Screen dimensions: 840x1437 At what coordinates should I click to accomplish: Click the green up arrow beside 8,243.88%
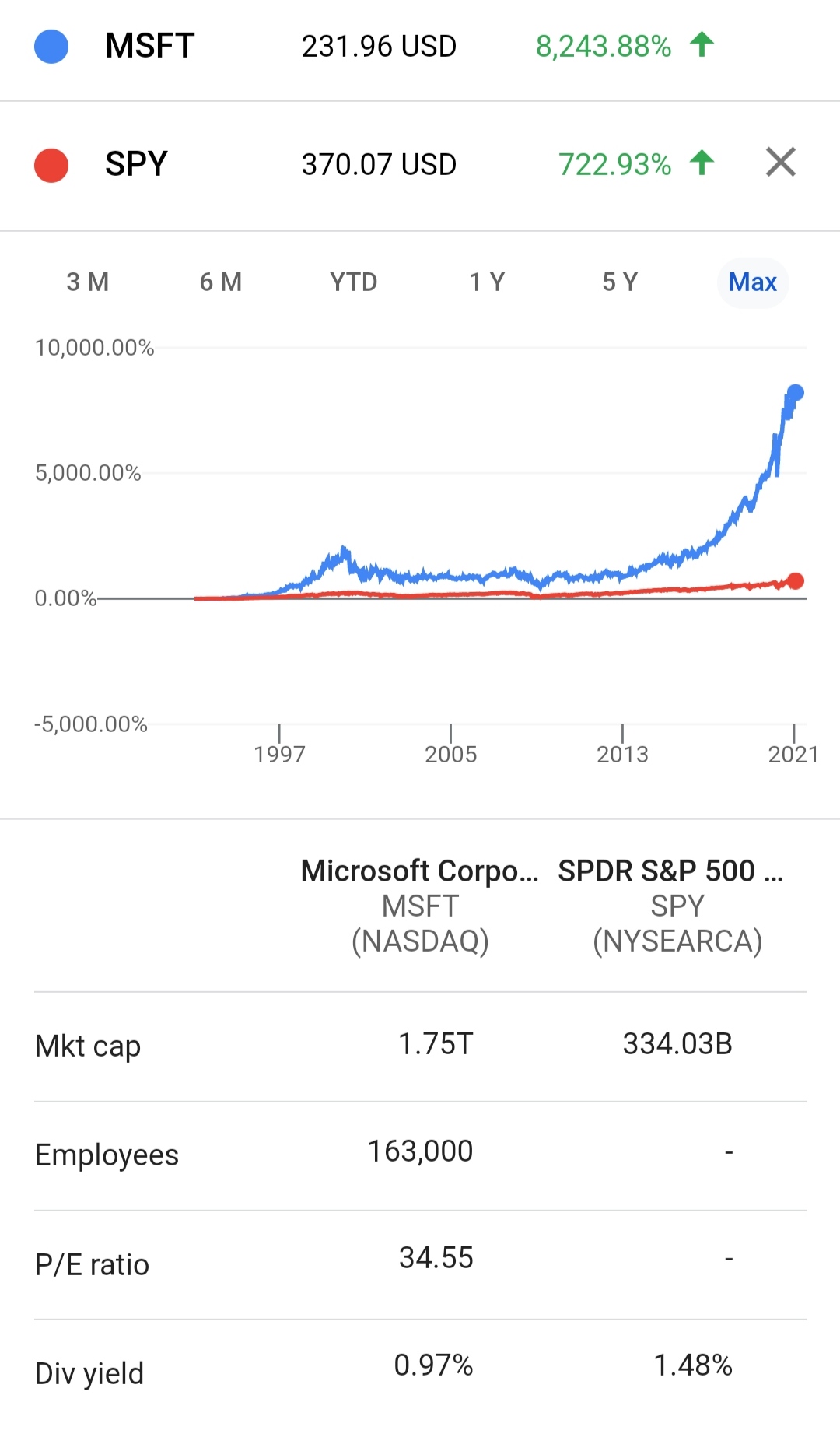click(x=702, y=44)
